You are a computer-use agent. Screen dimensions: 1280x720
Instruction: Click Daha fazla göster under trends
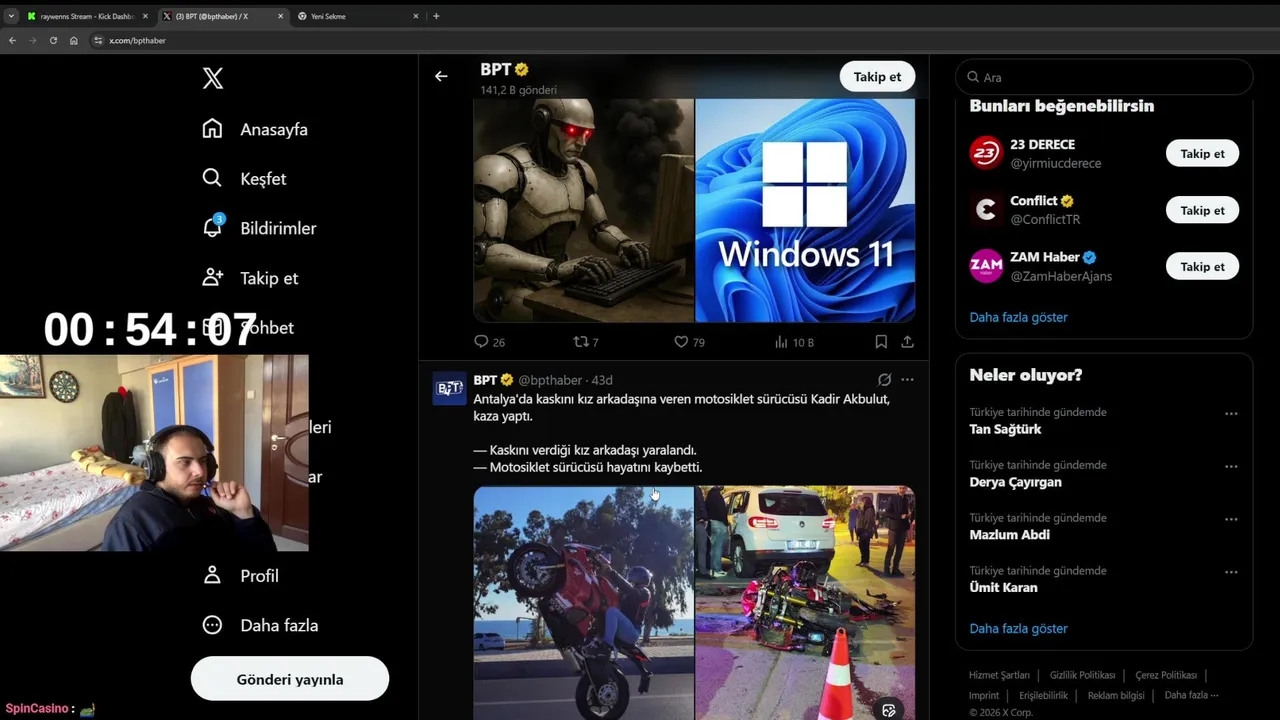click(x=1018, y=628)
